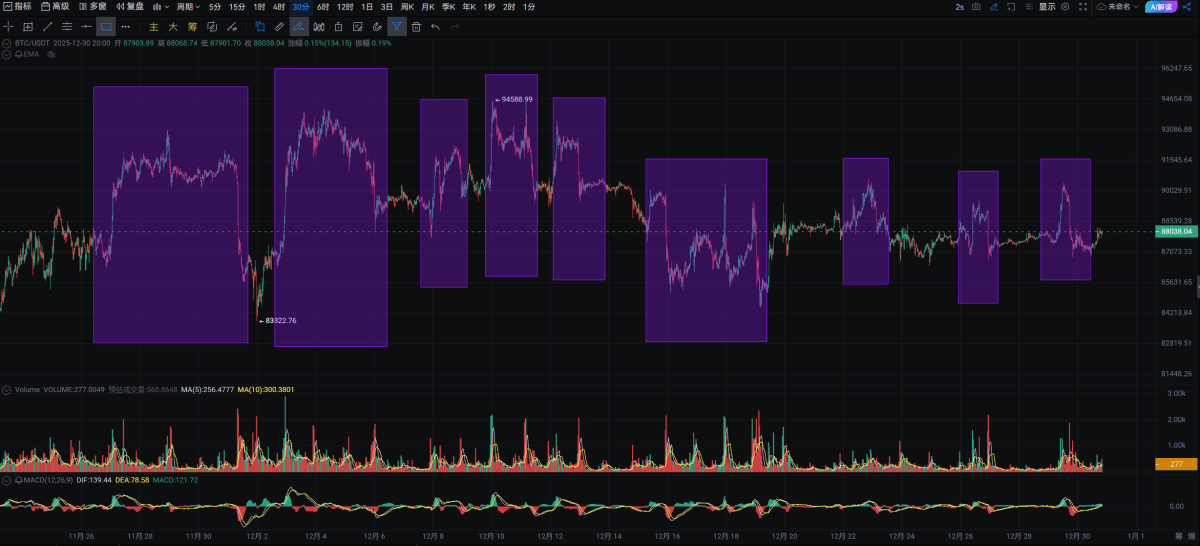This screenshot has width=1200, height=546.
Task: Select the 月K monthly timeframe
Action: 428,7
